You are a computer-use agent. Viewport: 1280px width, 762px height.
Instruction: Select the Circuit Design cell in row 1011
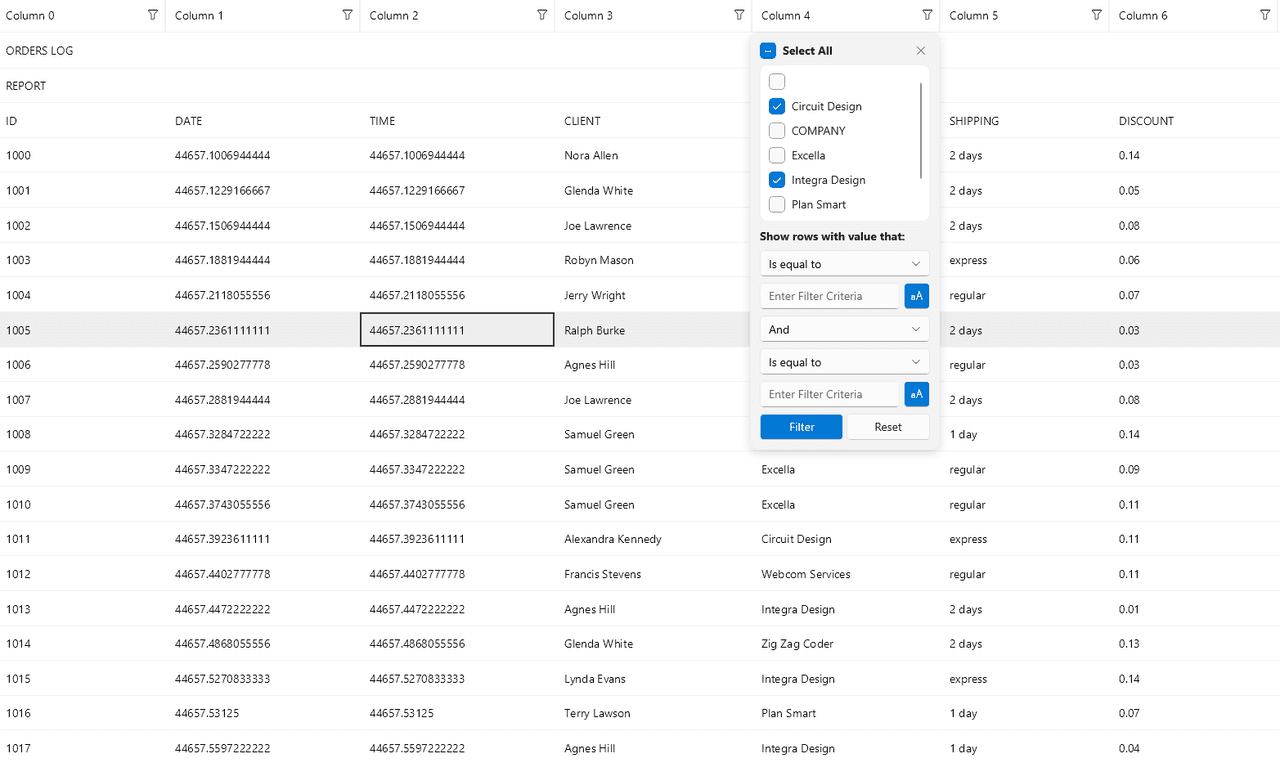coord(846,539)
